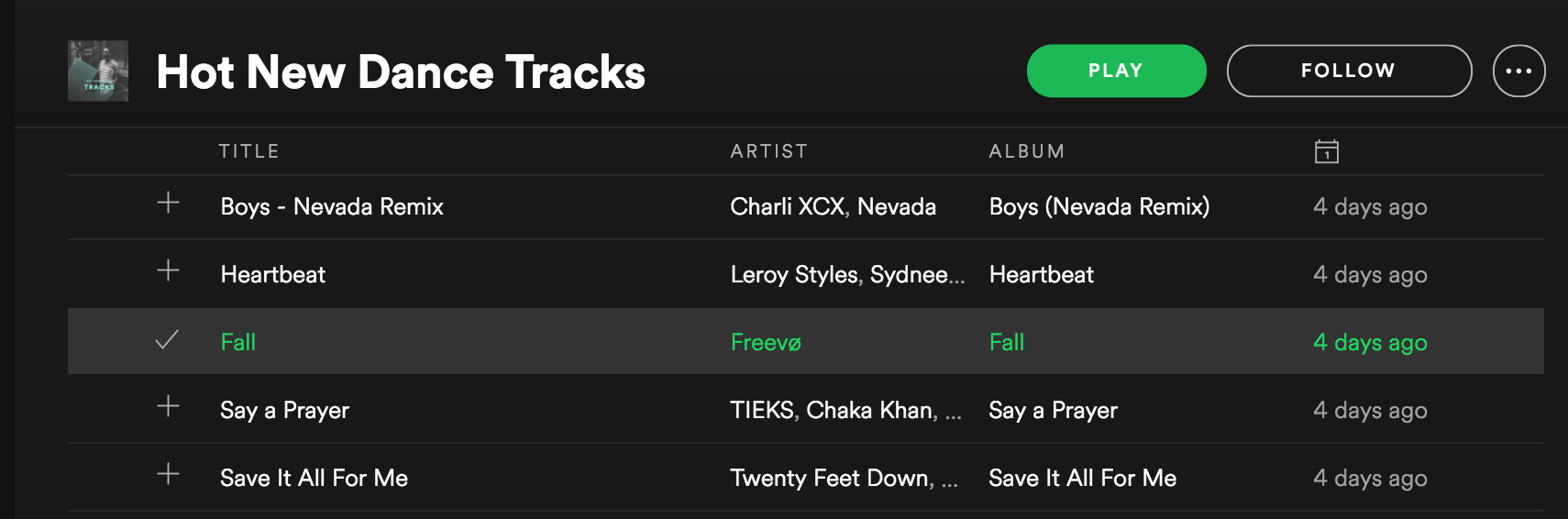Image resolution: width=1568 pixels, height=519 pixels.
Task: Play the Hot New Dance Tracks playlist
Action: click(1116, 71)
